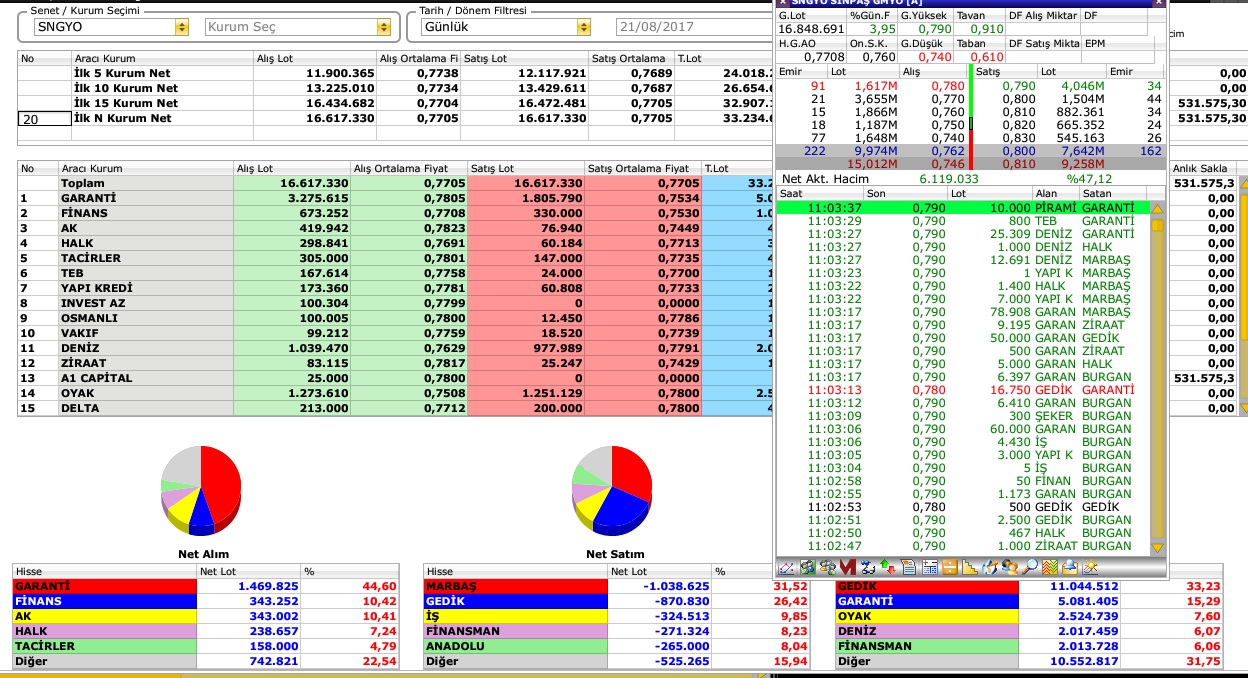Open the multicolor heatmap toolbar icon
The image size is (1248, 678).
tap(1051, 568)
